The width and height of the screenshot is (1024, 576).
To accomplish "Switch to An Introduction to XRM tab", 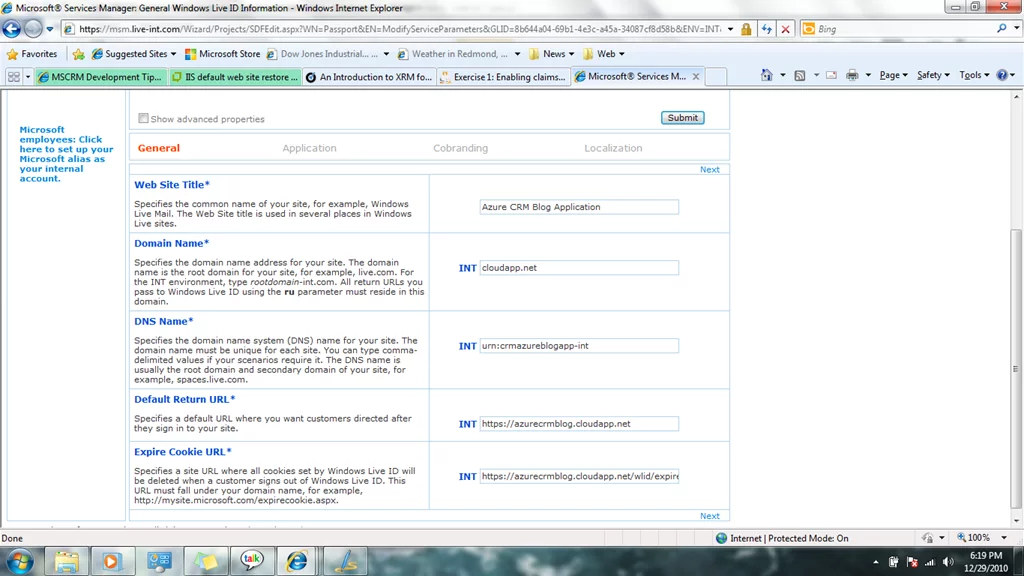I will pyautogui.click(x=369, y=77).
